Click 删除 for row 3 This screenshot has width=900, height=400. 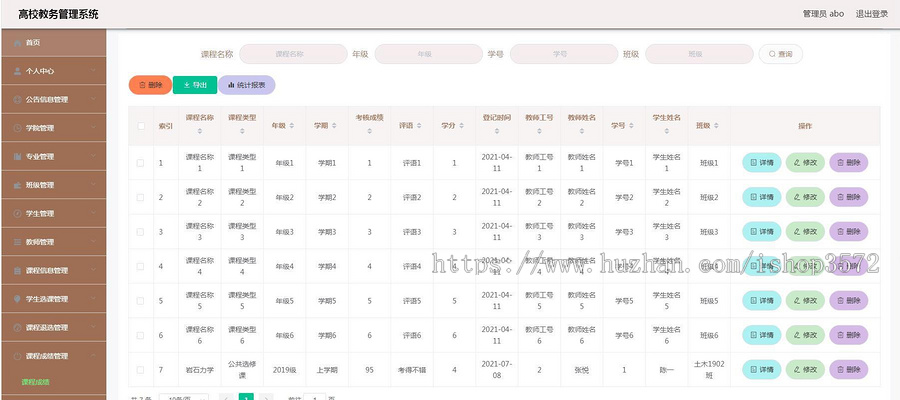[x=849, y=232]
